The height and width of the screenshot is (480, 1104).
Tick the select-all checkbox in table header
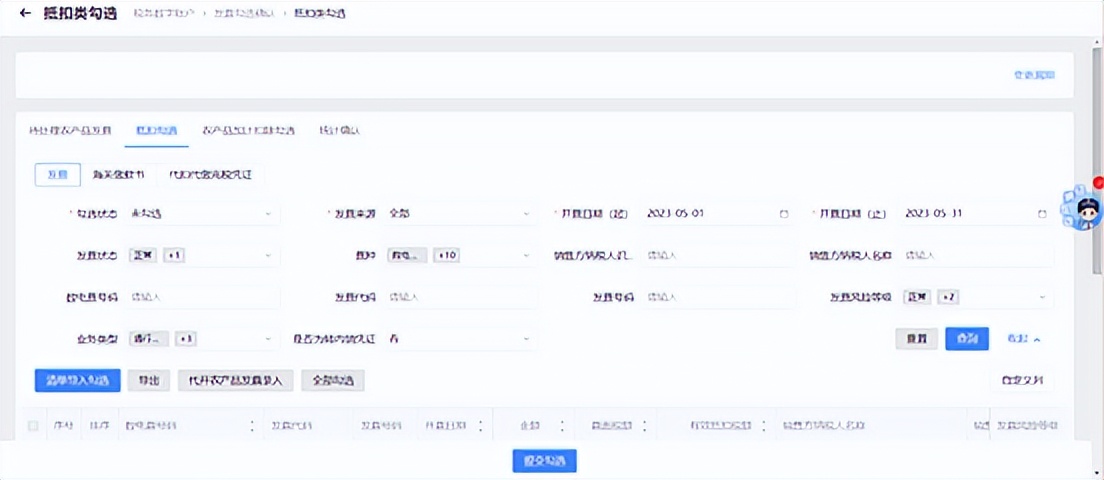32,426
